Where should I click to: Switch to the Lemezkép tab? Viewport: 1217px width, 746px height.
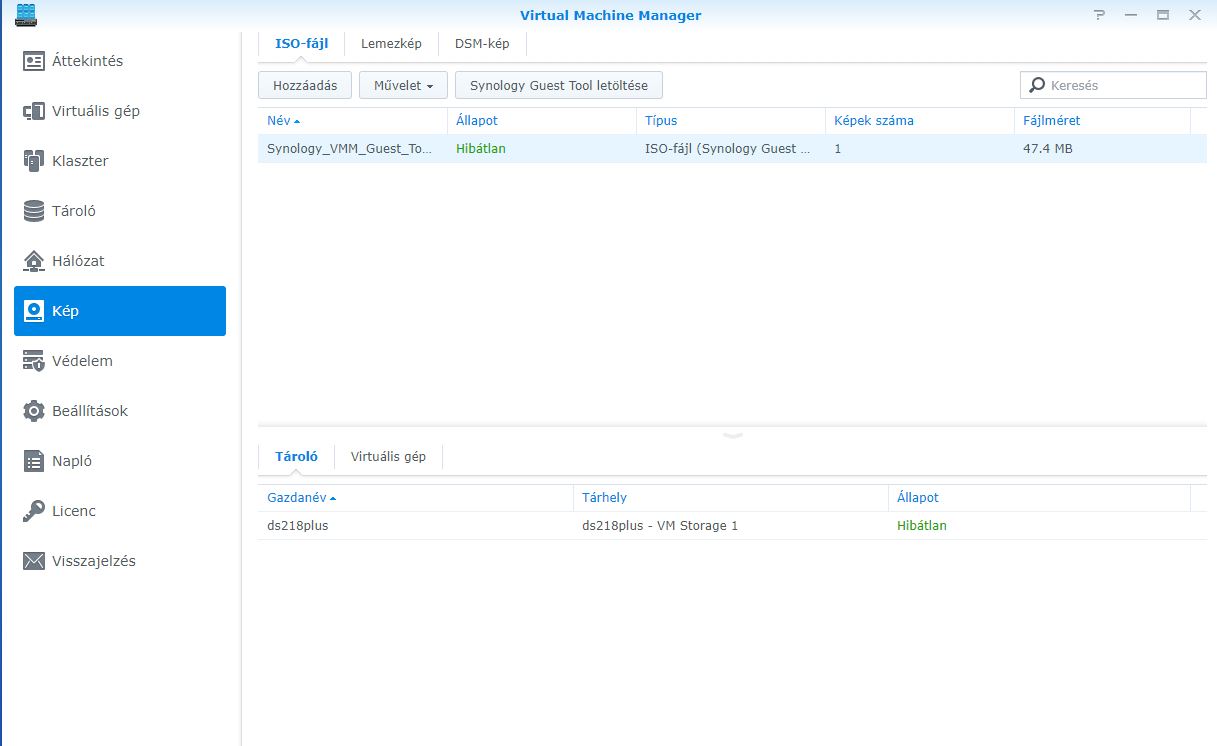click(x=391, y=44)
